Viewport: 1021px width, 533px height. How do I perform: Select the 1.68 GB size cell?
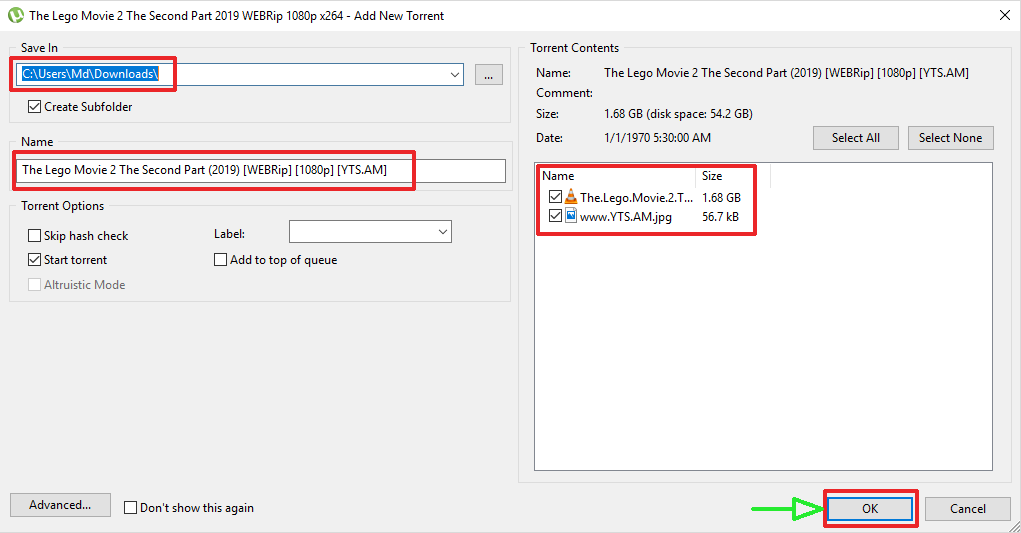(721, 197)
